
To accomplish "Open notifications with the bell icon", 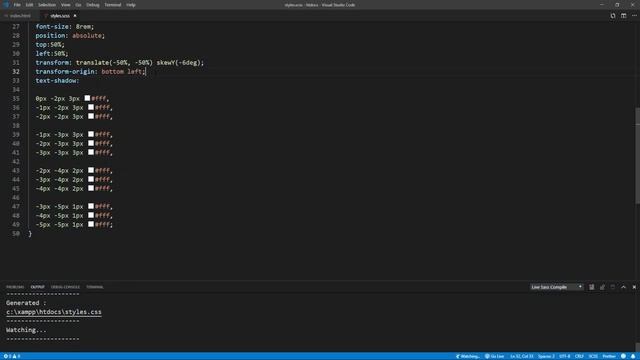I will tap(633, 356).
